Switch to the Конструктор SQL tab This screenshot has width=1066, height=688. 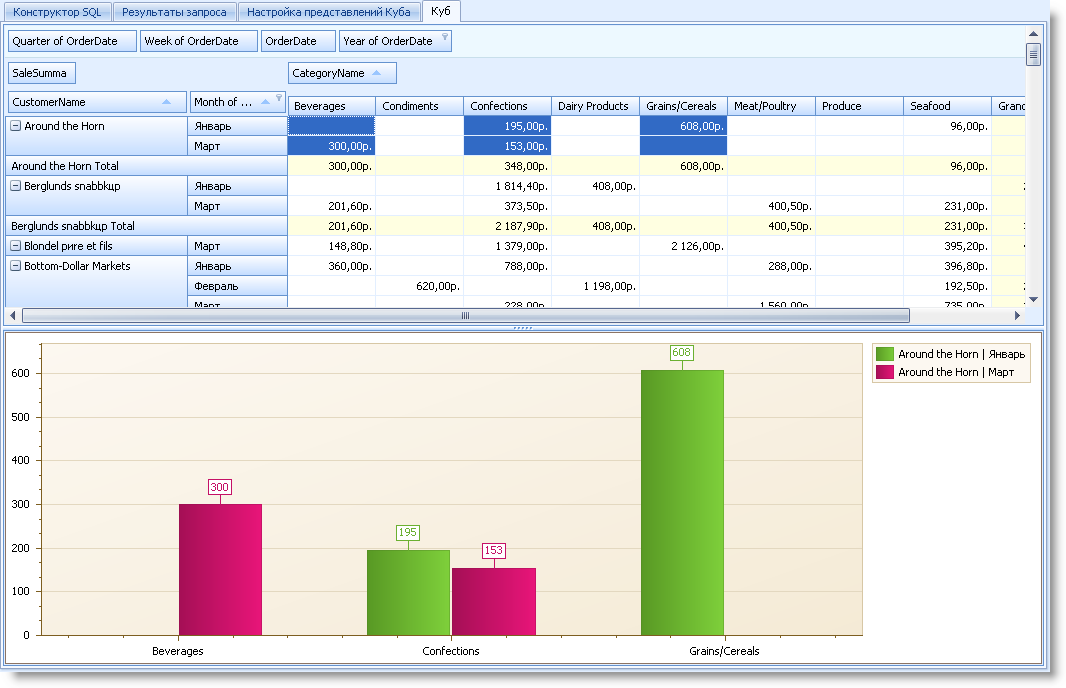click(x=57, y=13)
